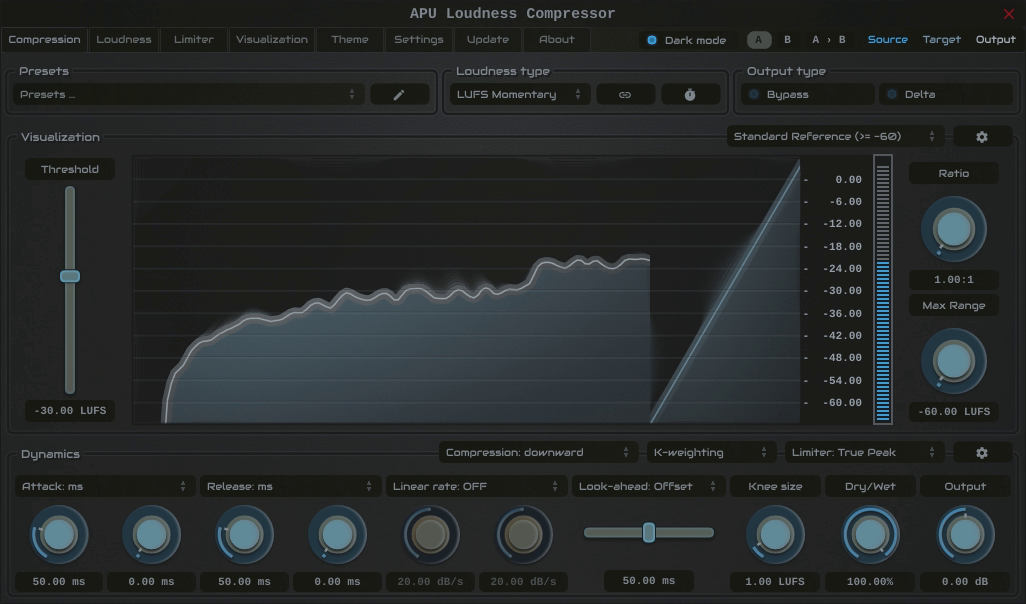This screenshot has width=1026, height=604.
Task: Open the Visualization settings gear
Action: click(x=982, y=137)
